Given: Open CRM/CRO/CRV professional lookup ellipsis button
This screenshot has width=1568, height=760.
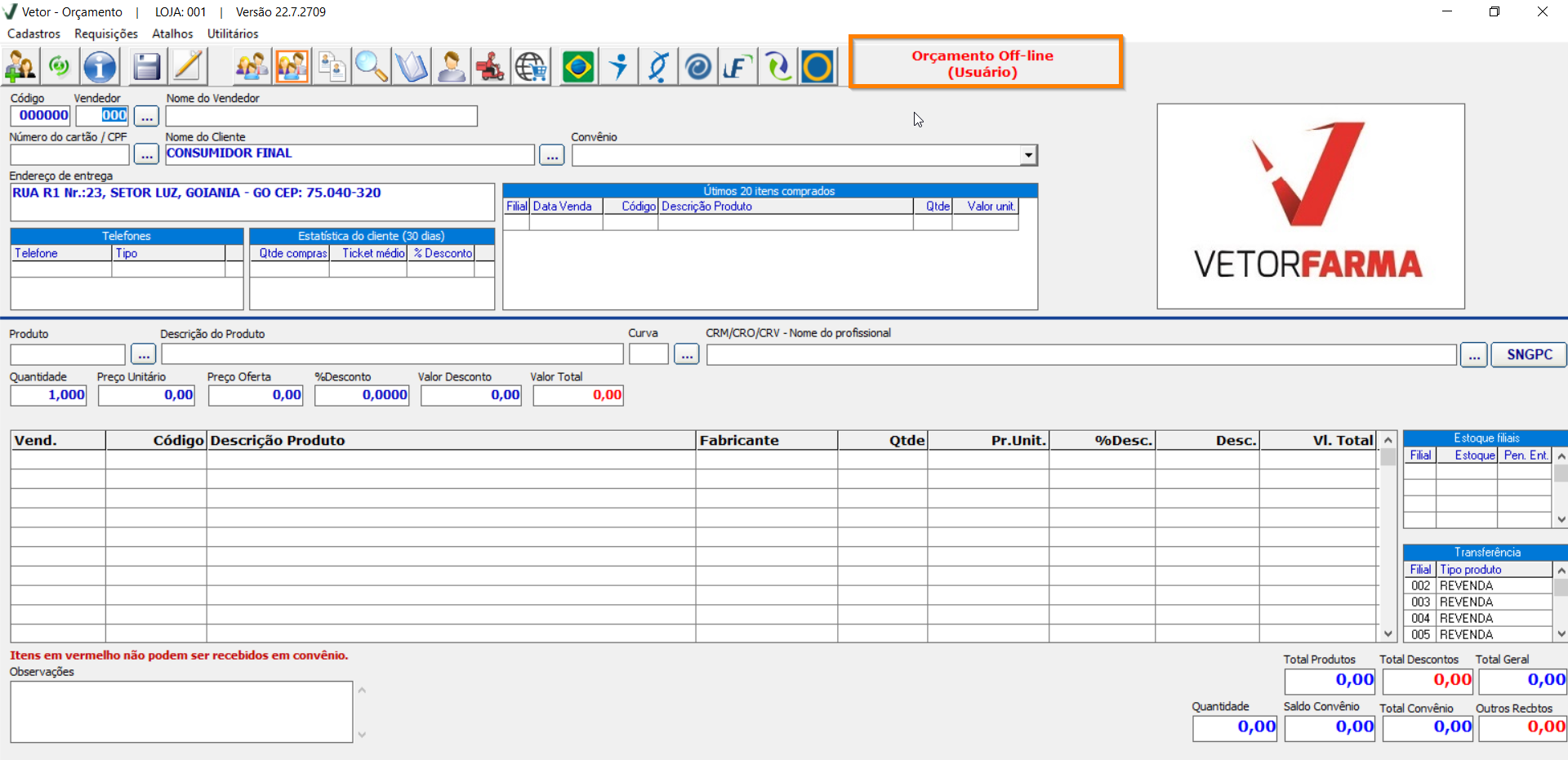Looking at the screenshot, I should (x=1474, y=355).
